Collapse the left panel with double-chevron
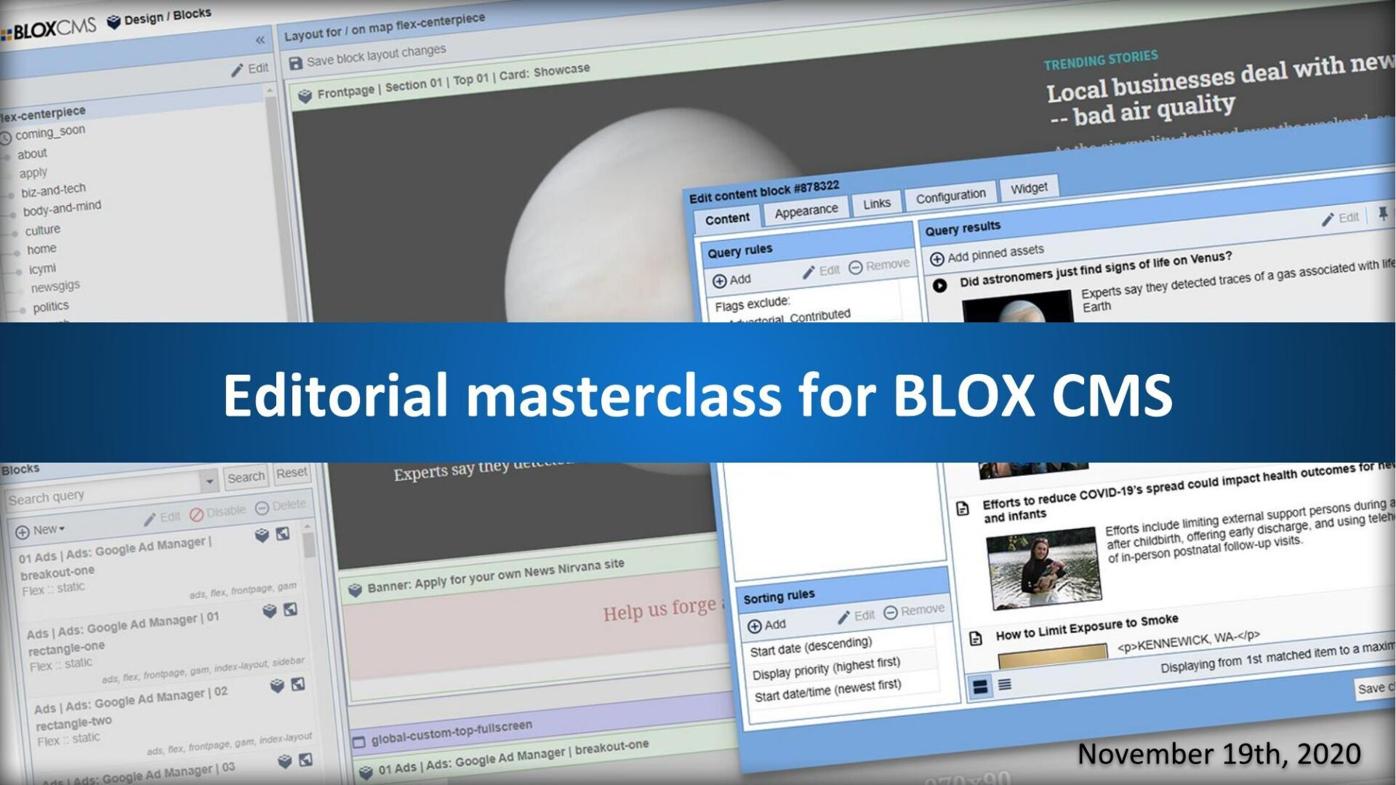This screenshot has height=785, width=1396. pos(260,40)
